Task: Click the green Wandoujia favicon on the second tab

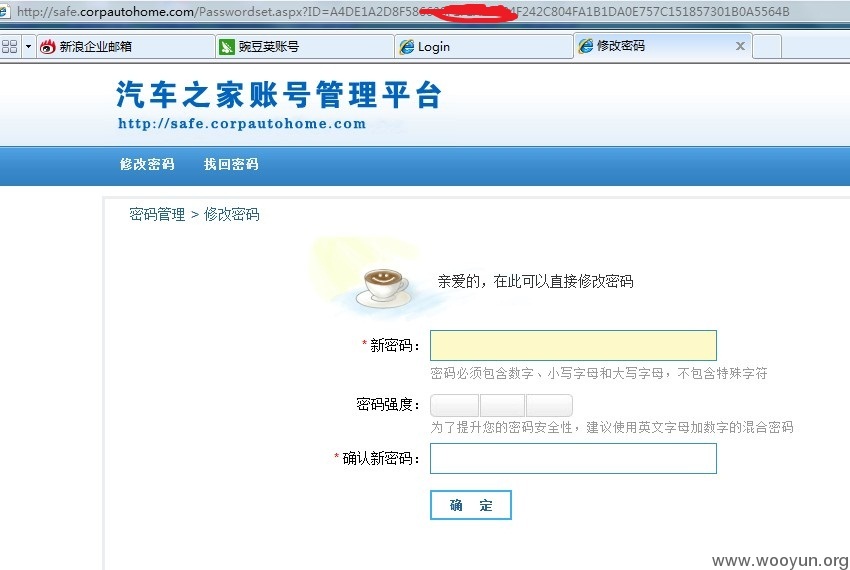Action: (x=227, y=47)
